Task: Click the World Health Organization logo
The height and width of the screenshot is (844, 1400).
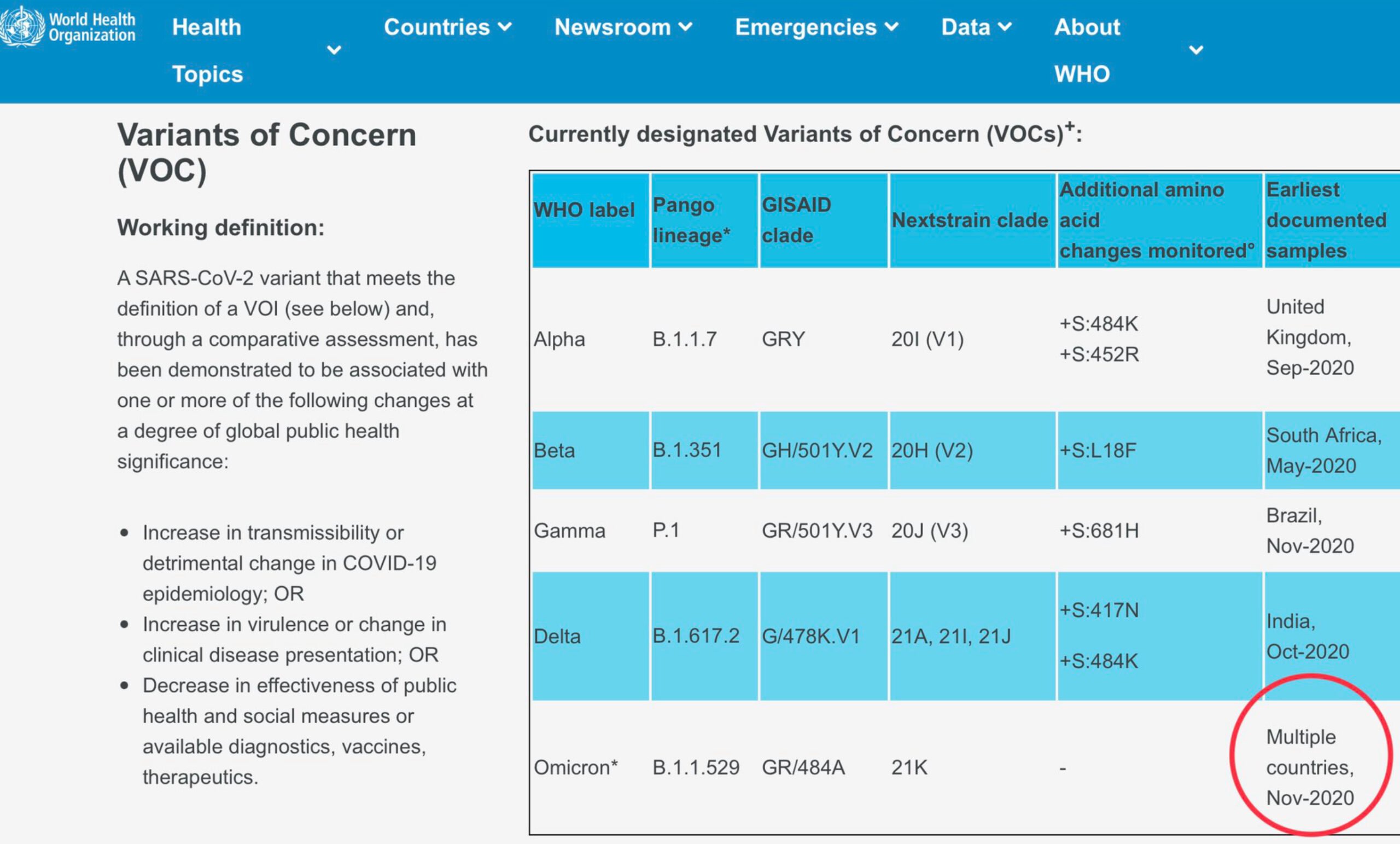Action: coord(68,27)
